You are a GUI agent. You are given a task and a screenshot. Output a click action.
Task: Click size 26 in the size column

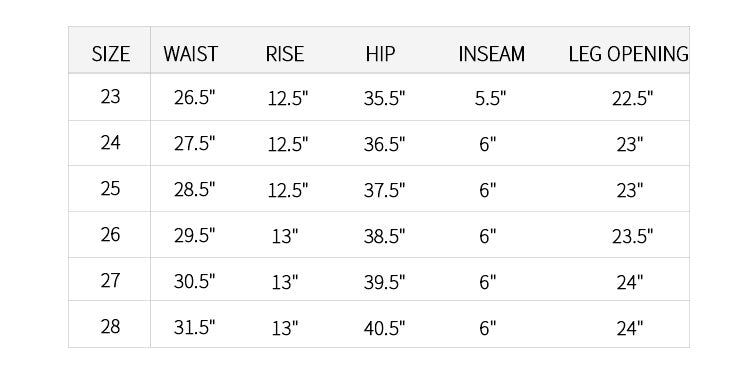tap(110, 235)
